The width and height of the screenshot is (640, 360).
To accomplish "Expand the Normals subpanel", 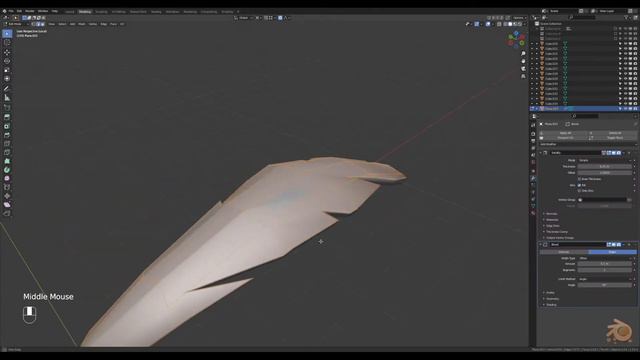I will pos(551,213).
